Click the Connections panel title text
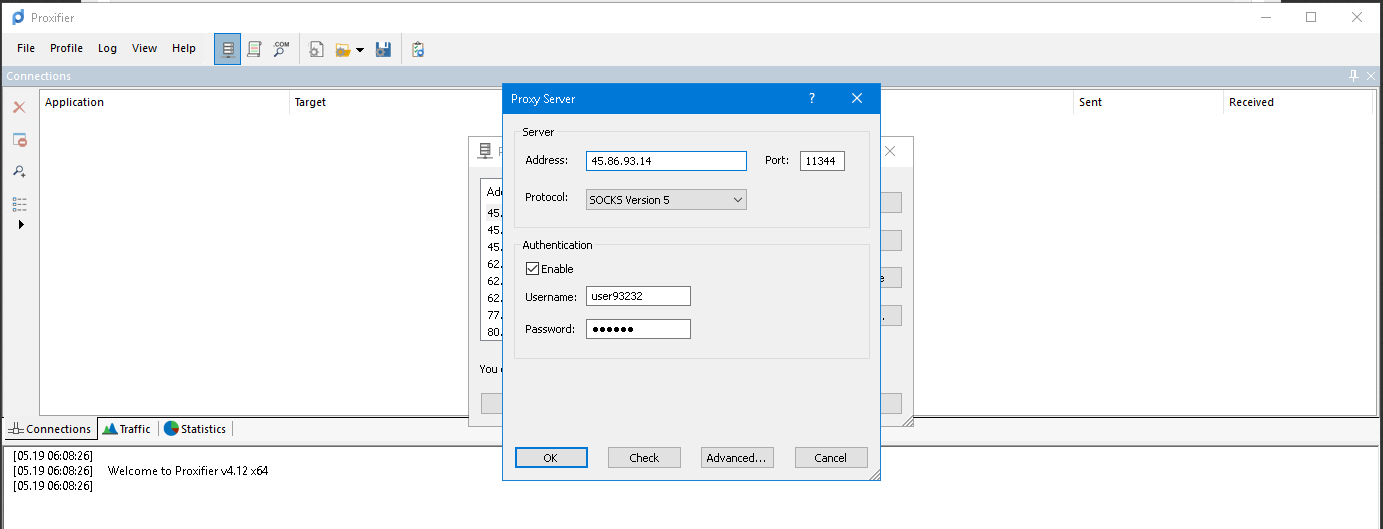The image size is (1383, 529). pos(39,76)
